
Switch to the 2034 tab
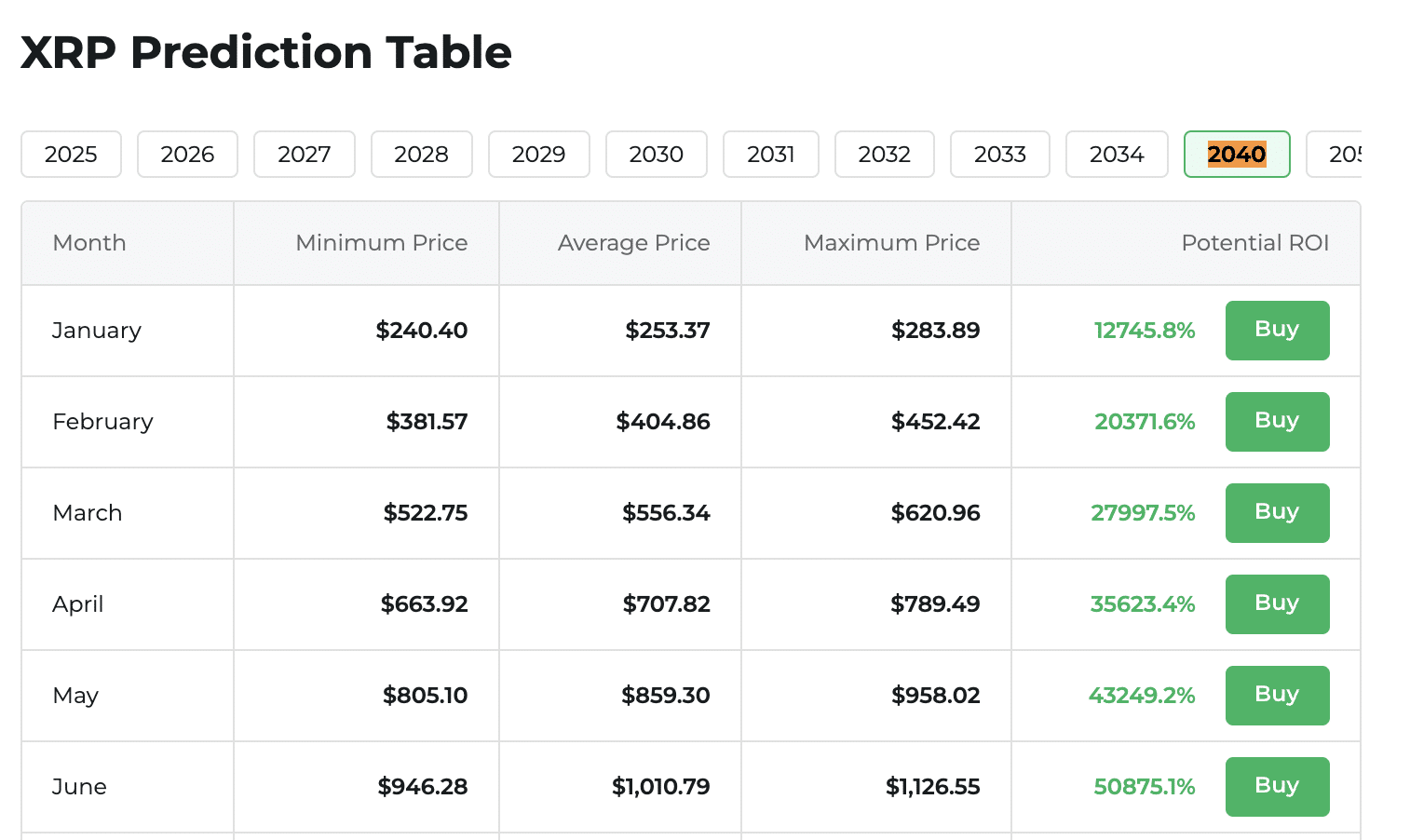[1117, 154]
